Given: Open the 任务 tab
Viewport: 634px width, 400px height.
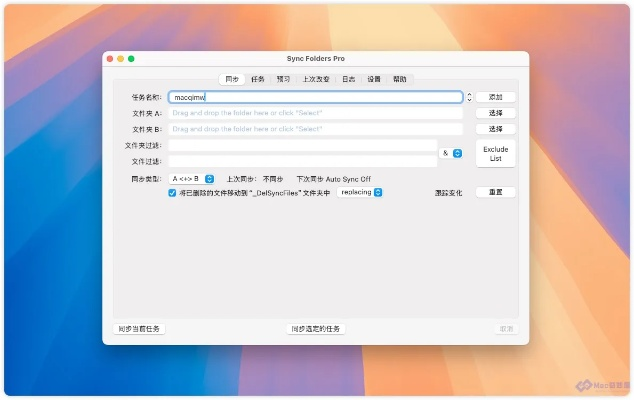Looking at the screenshot, I should pyautogui.click(x=258, y=79).
